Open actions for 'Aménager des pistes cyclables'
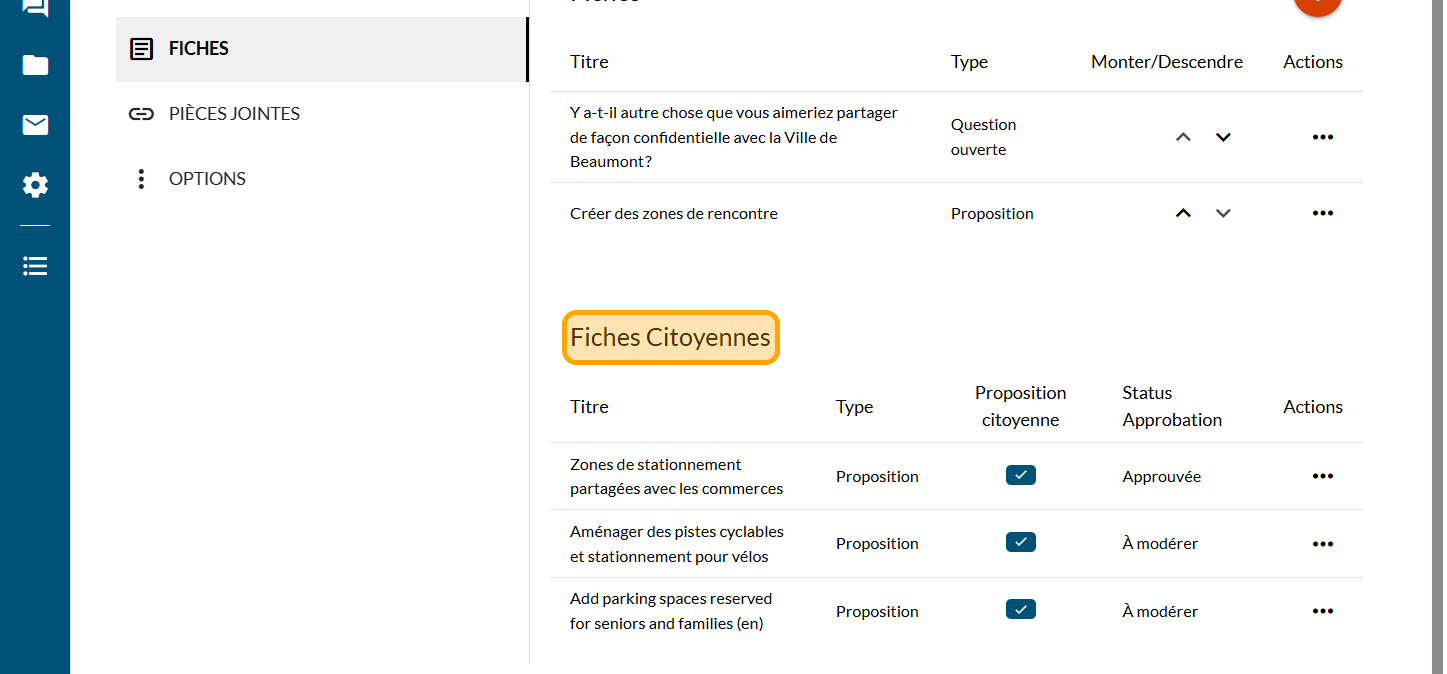This screenshot has width=1447, height=674. tap(1322, 544)
